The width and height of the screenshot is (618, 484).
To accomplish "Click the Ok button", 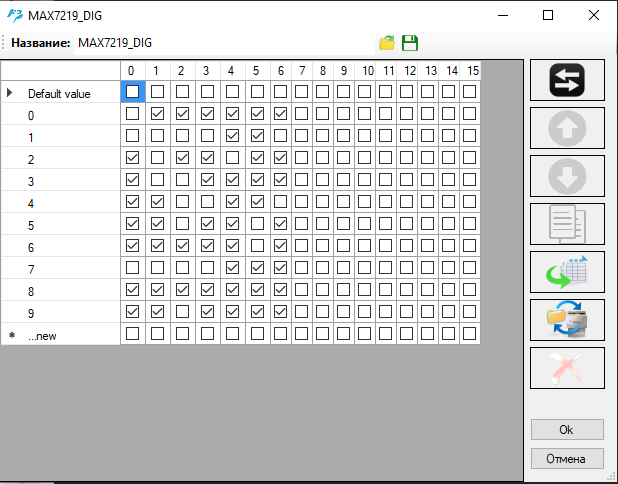I will pyautogui.click(x=567, y=430).
